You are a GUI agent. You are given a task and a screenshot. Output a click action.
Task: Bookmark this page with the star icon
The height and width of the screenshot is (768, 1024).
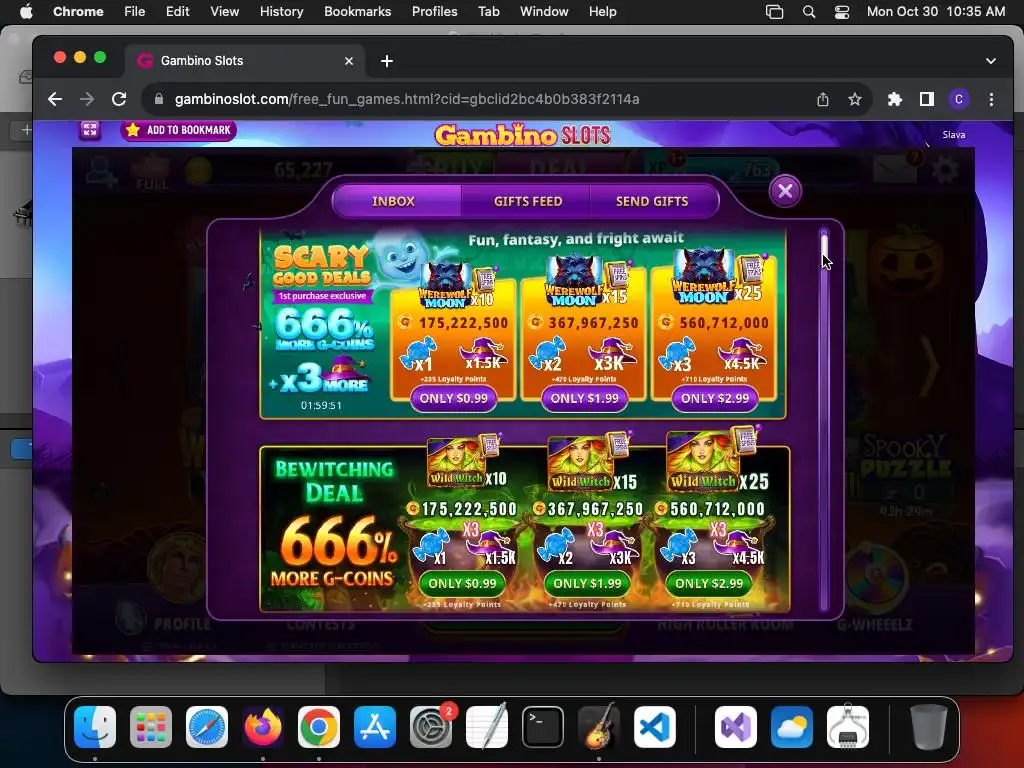(x=855, y=99)
